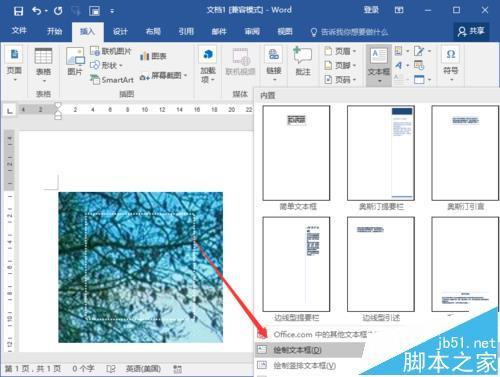Open the 审阅 tab
The height and width of the screenshot is (377, 500).
252,31
